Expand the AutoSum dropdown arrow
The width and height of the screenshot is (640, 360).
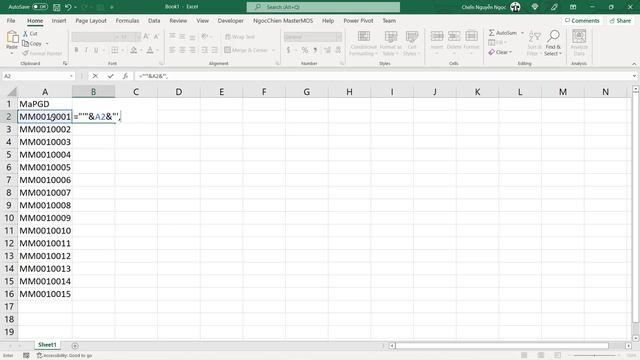point(522,33)
